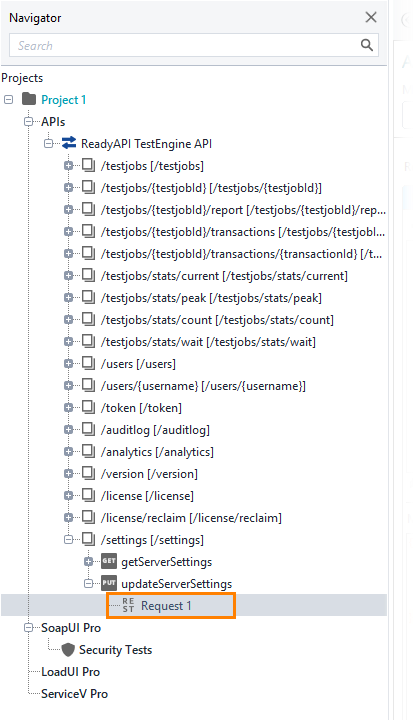Expand the getServerSettings method node
The width and height of the screenshot is (414, 720).
pyautogui.click(x=89, y=562)
